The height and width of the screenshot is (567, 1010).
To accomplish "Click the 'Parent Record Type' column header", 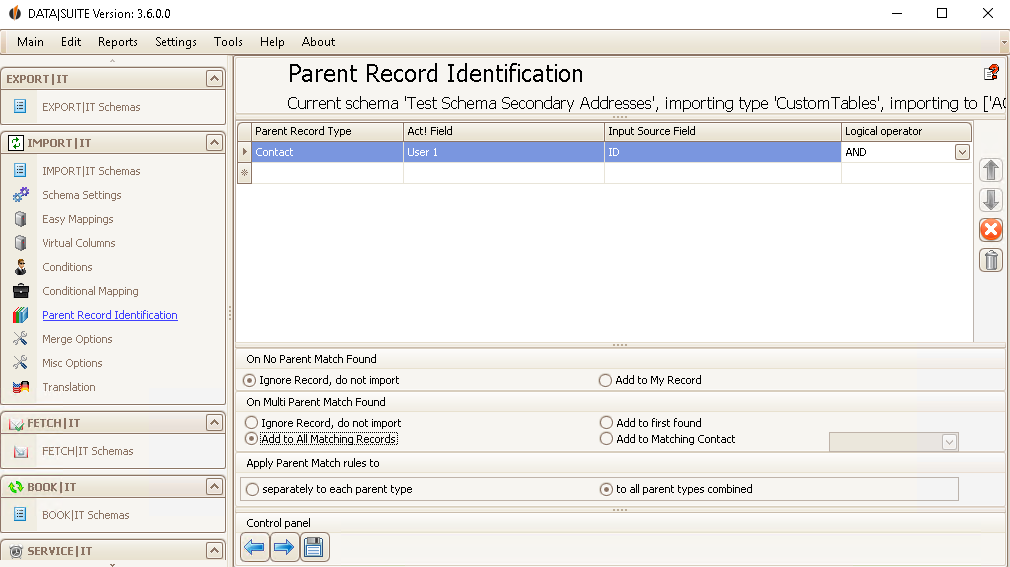I will pos(327,131).
